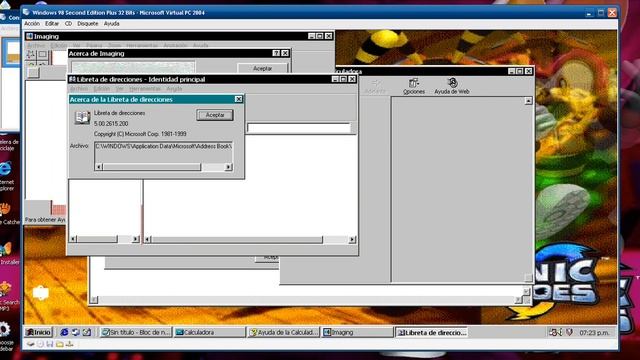Screen dimensions: 640x360
Task: Open the Disquete menu in Virtual PC
Action: pyautogui.click(x=88, y=24)
